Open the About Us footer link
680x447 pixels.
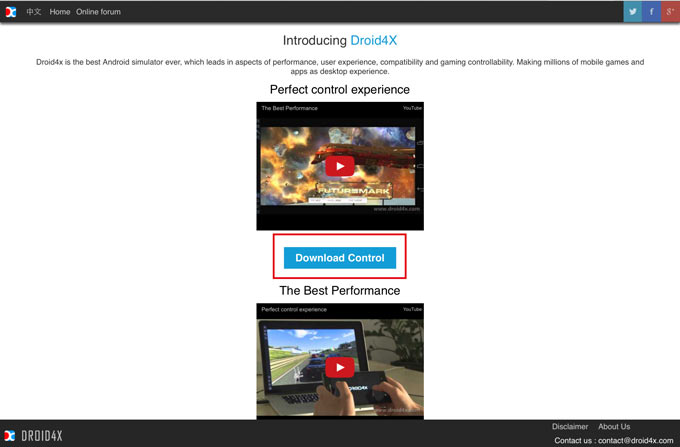pyautogui.click(x=614, y=427)
